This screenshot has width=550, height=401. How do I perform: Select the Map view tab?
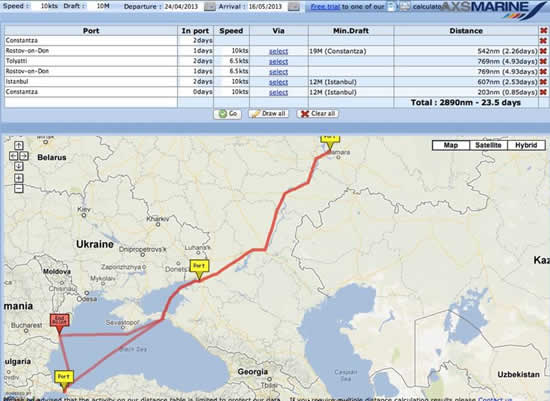451,145
